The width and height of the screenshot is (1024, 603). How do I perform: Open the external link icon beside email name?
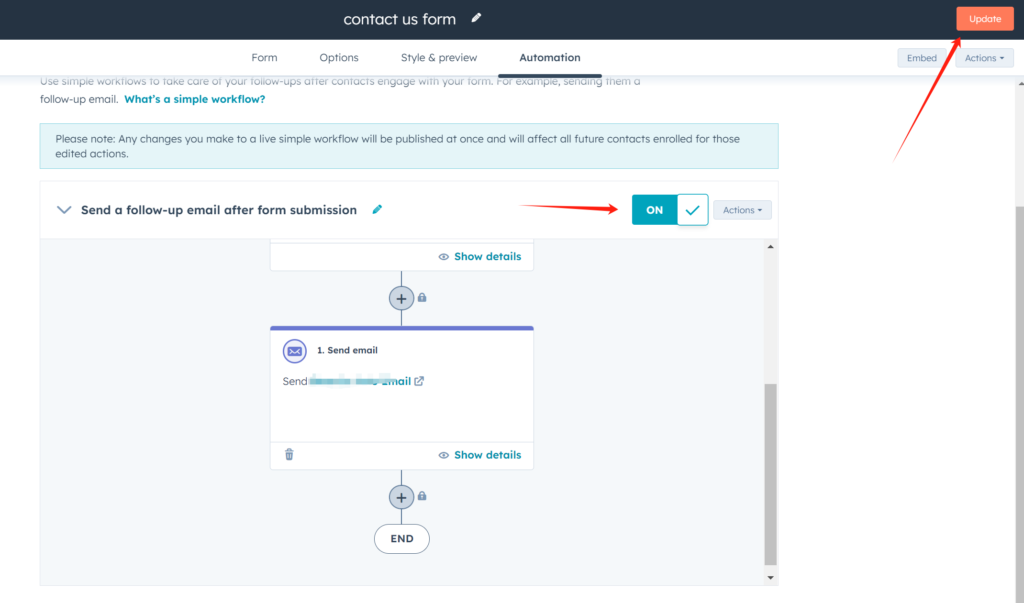click(419, 381)
